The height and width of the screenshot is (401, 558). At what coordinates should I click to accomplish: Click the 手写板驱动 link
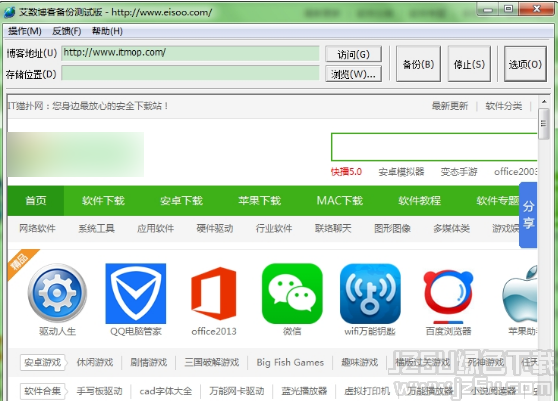point(99,391)
